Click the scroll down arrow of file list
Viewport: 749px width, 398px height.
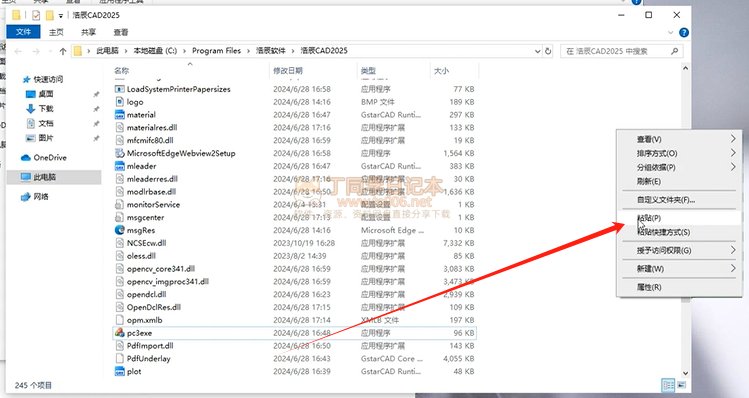point(685,373)
